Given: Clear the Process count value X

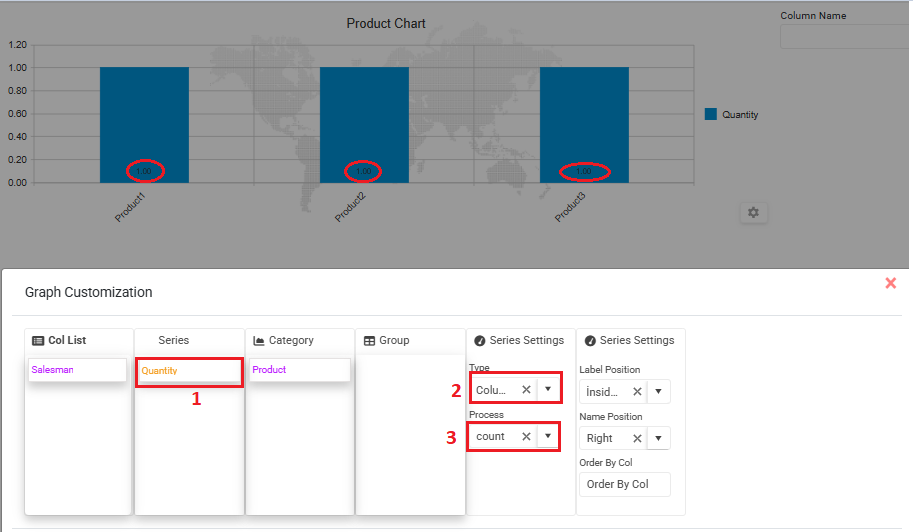Looking at the screenshot, I should [526, 436].
